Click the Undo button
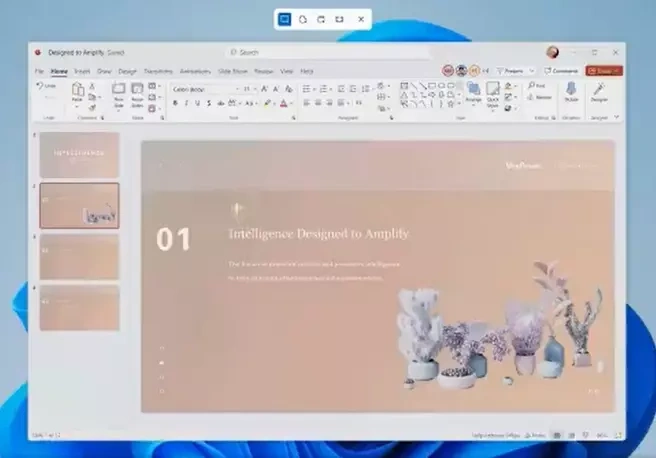Viewport: 656px width, 458px height. tap(46, 86)
